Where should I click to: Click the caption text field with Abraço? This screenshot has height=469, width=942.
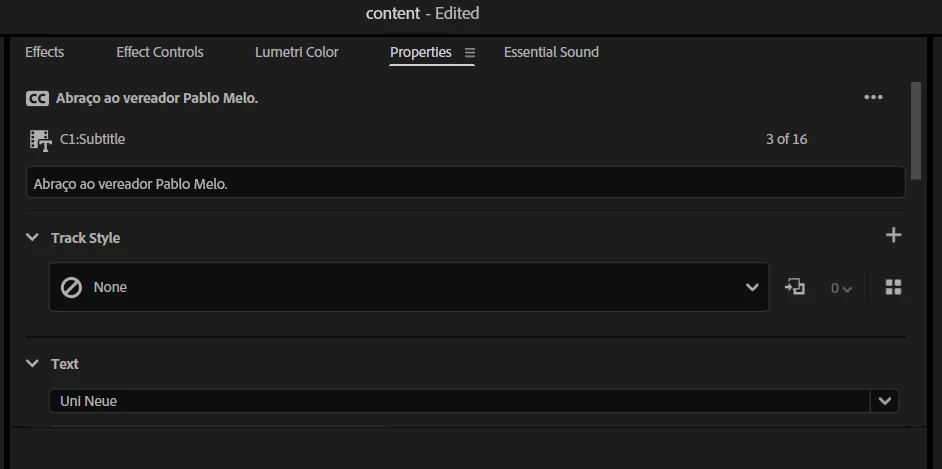(x=466, y=183)
